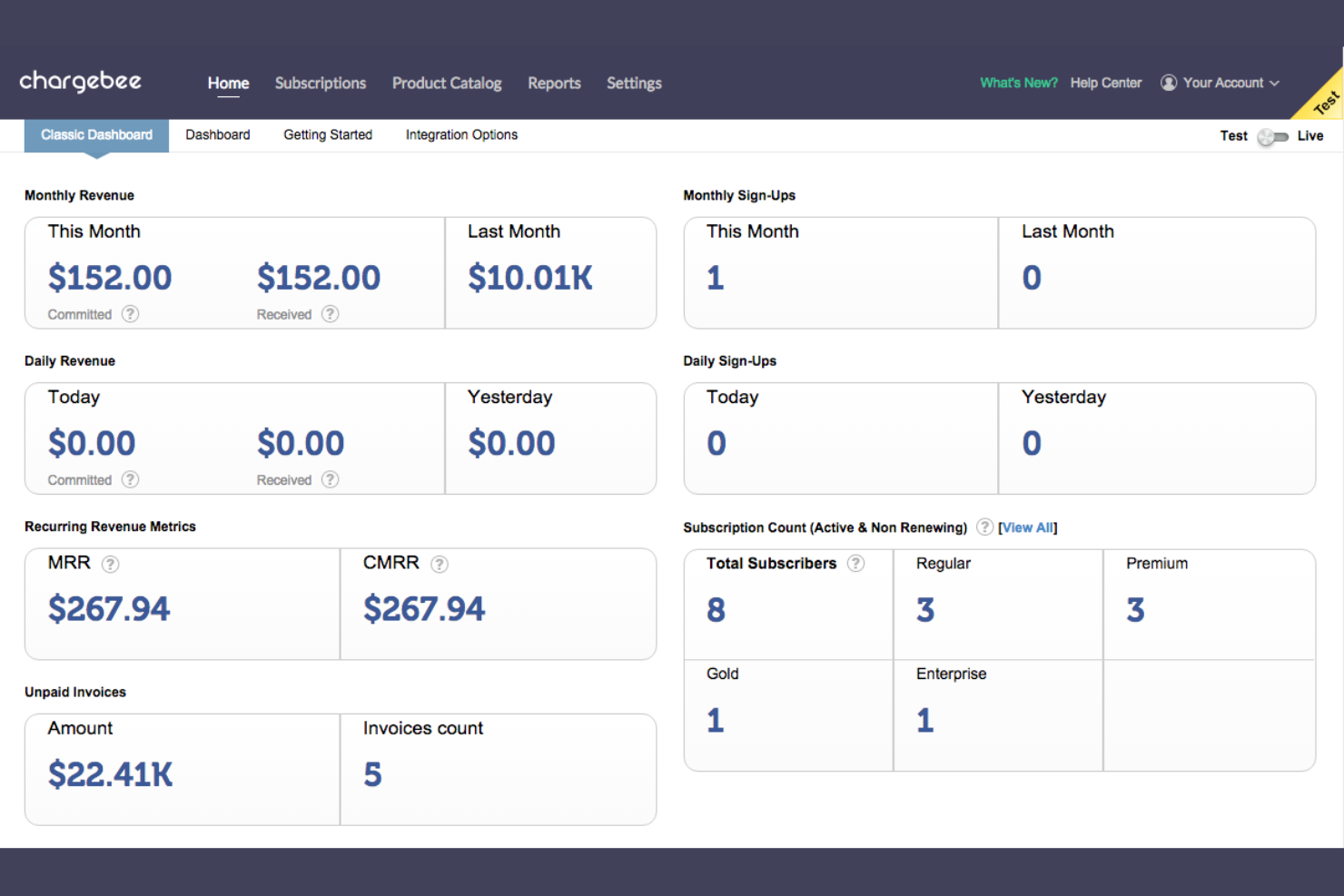Show the MRR help tooltip icon
Viewport: 1344px width, 896px height.
click(x=110, y=564)
